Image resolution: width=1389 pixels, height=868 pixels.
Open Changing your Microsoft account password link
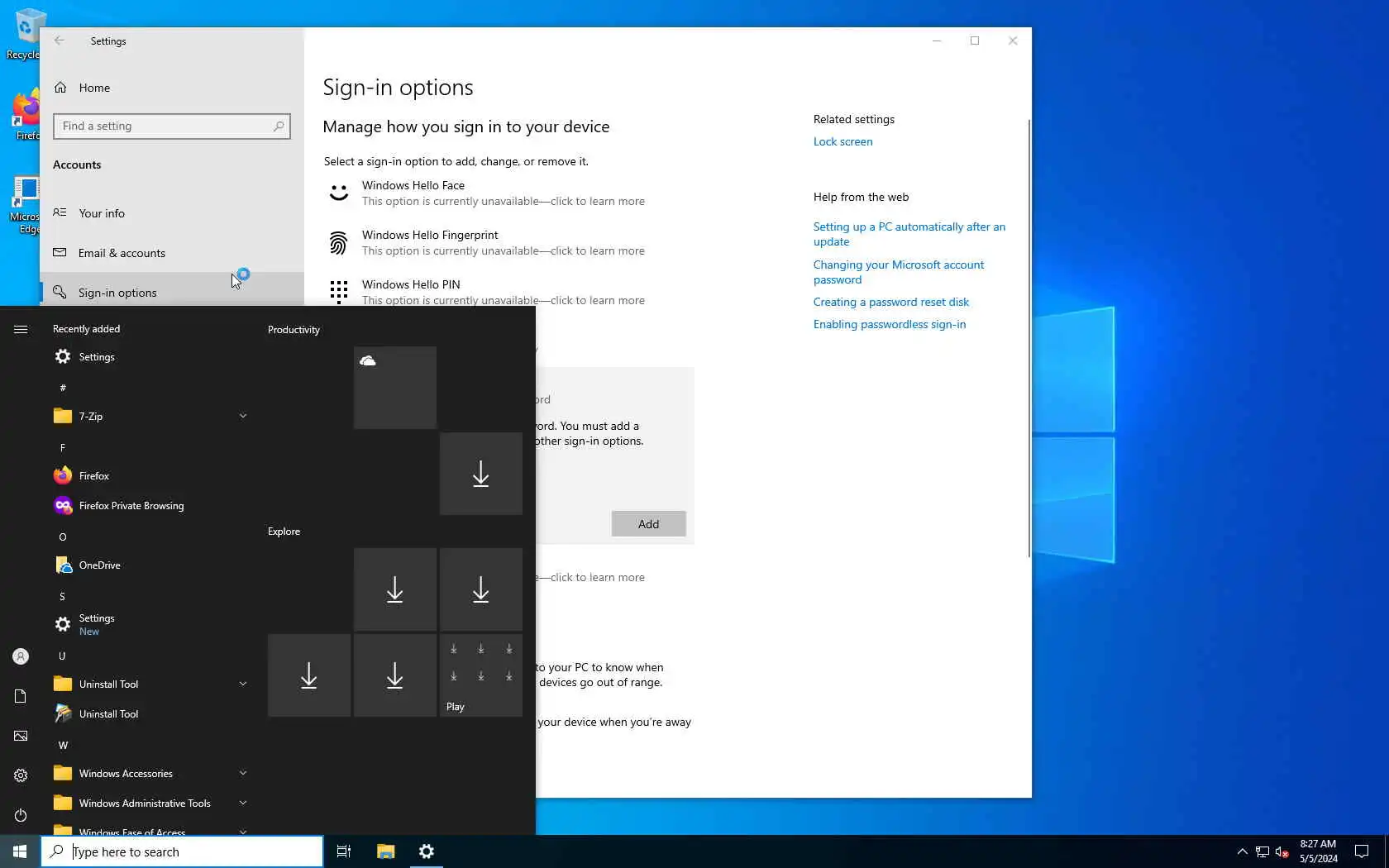(899, 272)
